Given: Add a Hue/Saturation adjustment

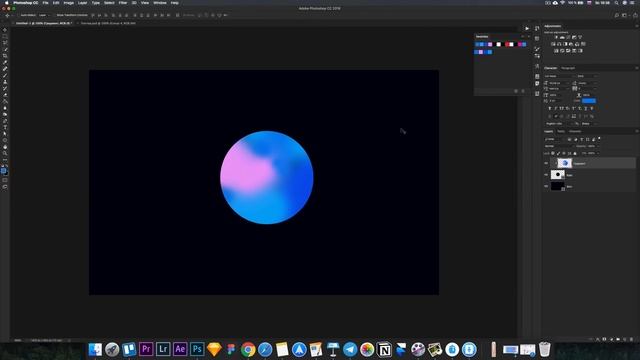Looking at the screenshot, I should 553,44.
